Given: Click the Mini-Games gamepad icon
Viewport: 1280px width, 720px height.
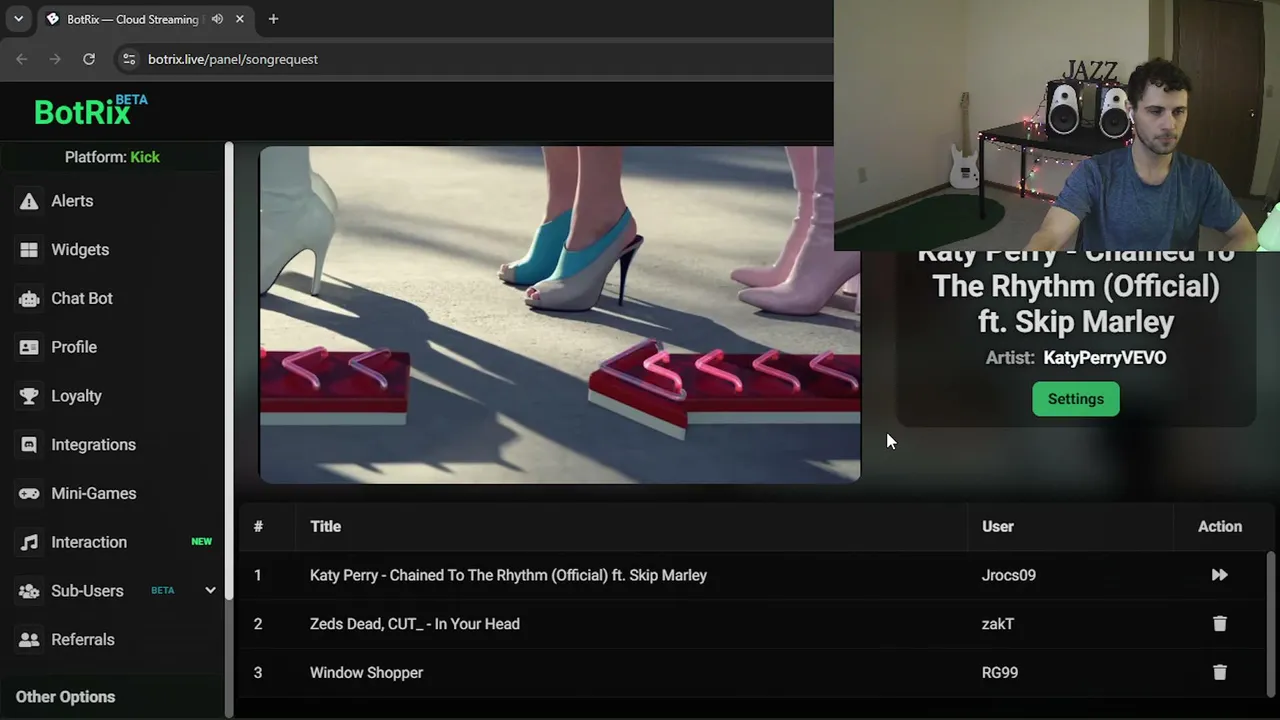Looking at the screenshot, I should 29,494.
